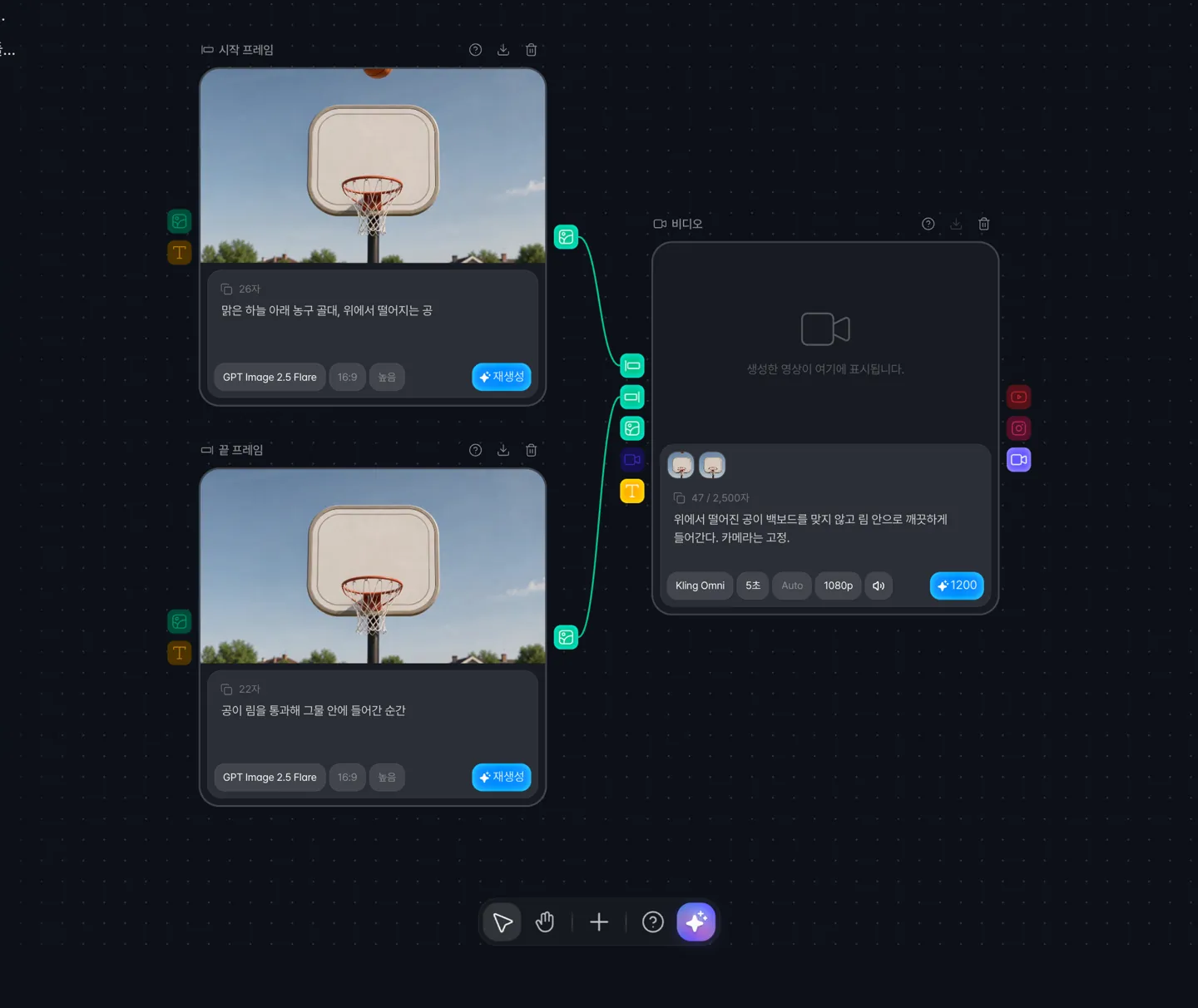This screenshot has width=1198, height=1008.
Task: Change the 16:9 aspect ratio in 끝 프레임
Action: click(x=347, y=778)
